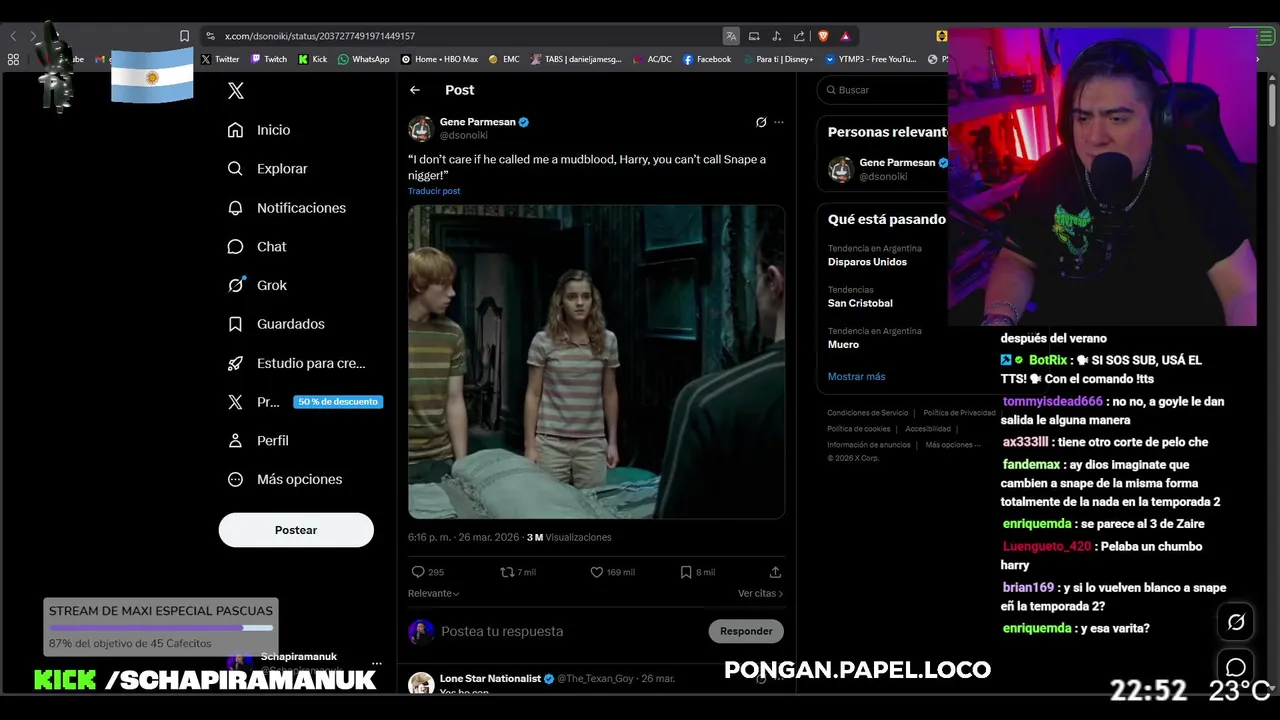Open Guardados bookmarks page

[276, 324]
